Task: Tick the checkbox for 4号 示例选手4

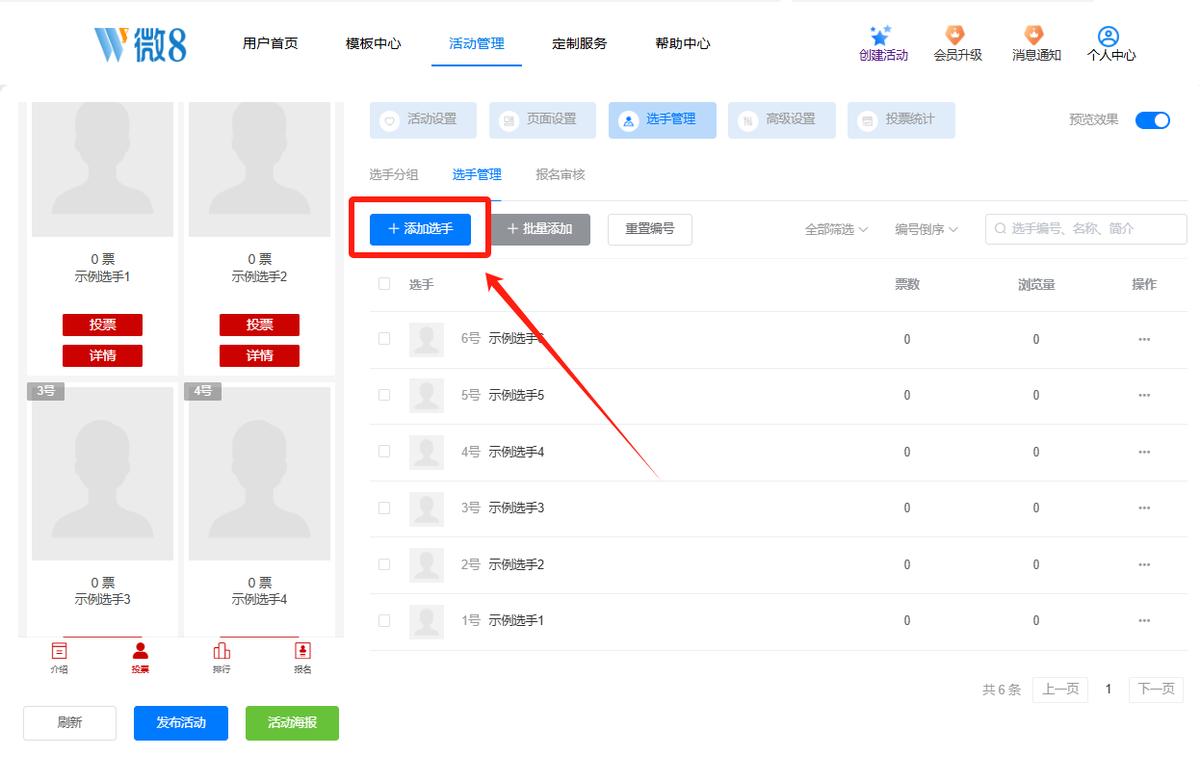Action: 384,451
